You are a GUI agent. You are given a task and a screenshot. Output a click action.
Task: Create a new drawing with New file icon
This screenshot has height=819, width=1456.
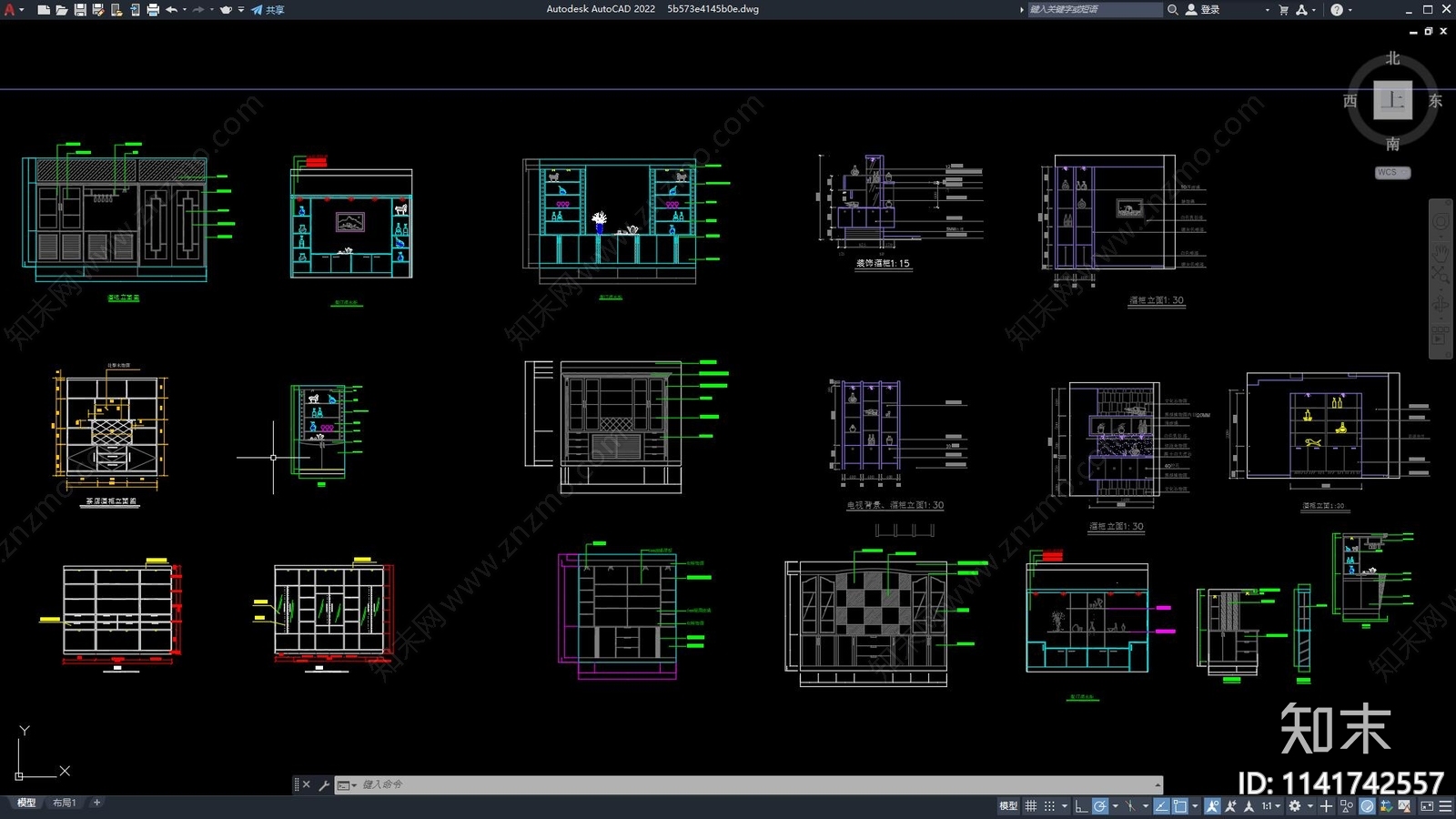click(x=44, y=10)
